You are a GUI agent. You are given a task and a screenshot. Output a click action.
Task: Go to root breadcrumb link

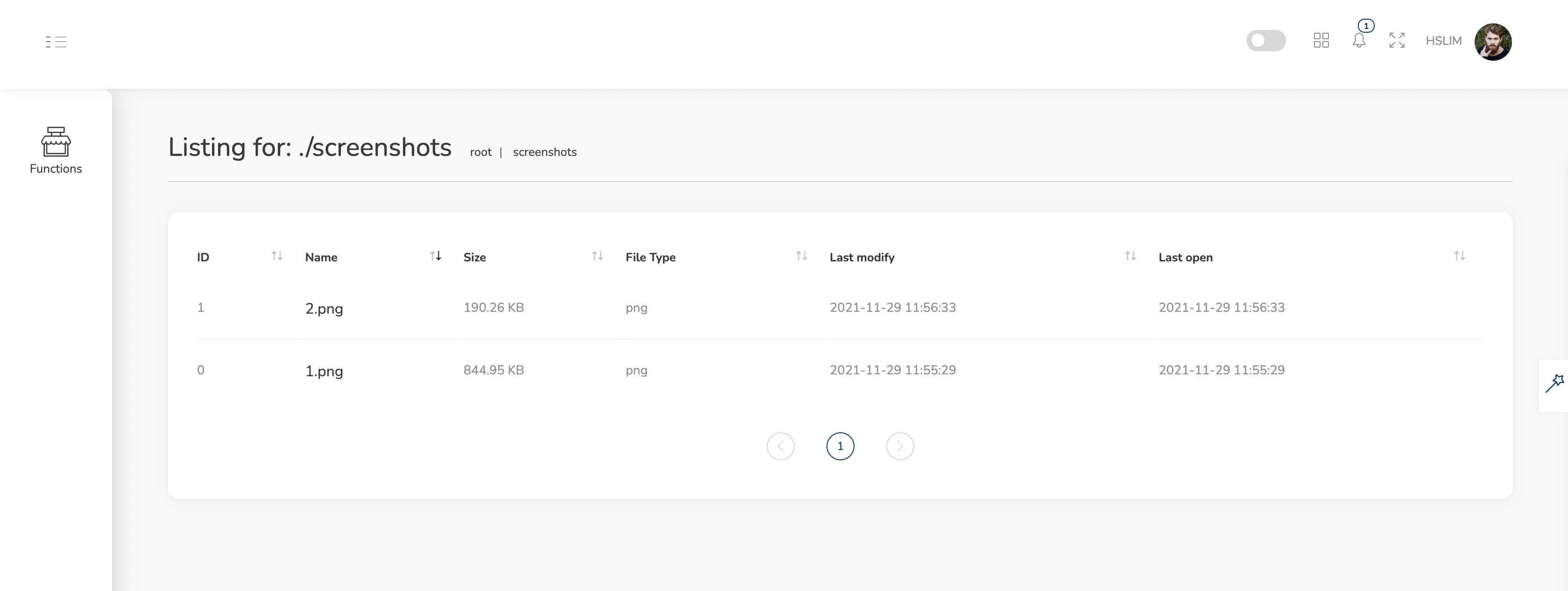click(480, 152)
